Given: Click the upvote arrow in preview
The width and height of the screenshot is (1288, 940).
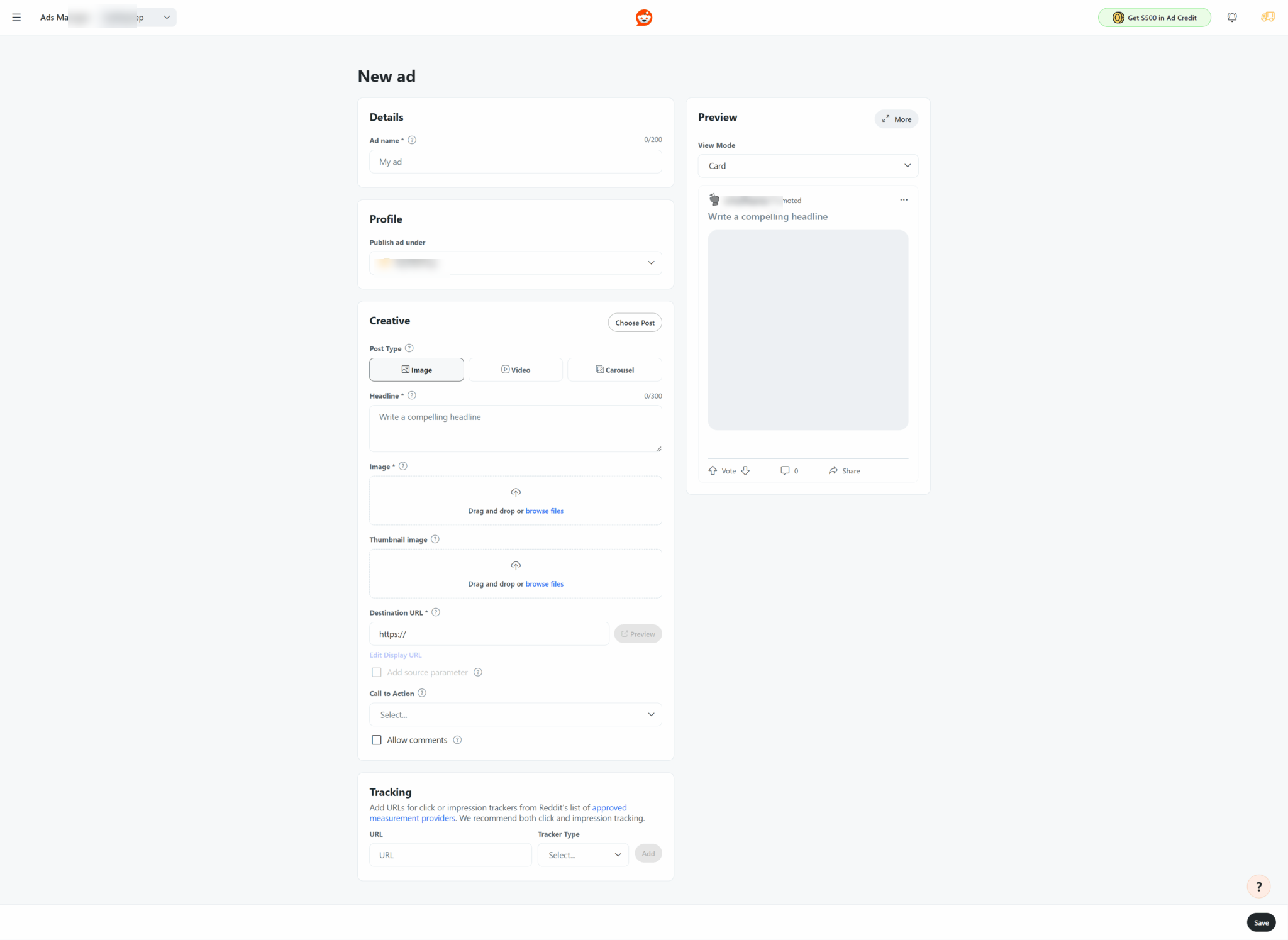Looking at the screenshot, I should point(713,470).
